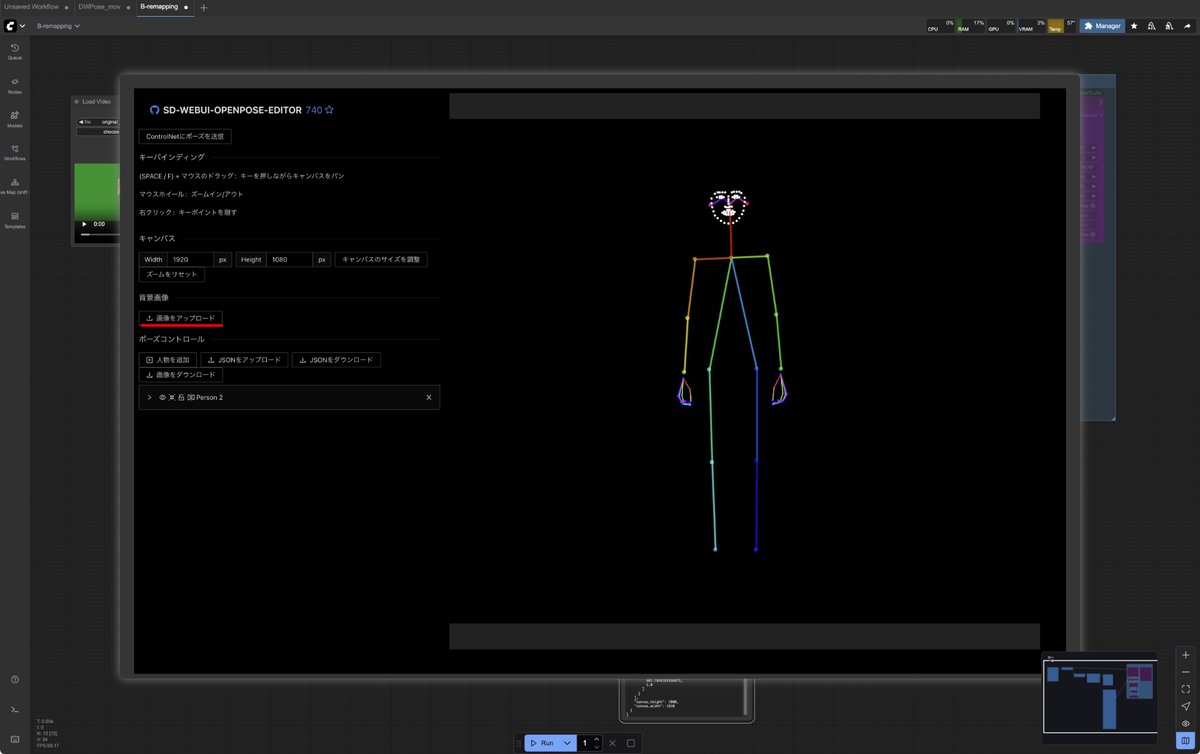Toggle visibility of Person 2
1200x754 pixels.
tap(162, 397)
